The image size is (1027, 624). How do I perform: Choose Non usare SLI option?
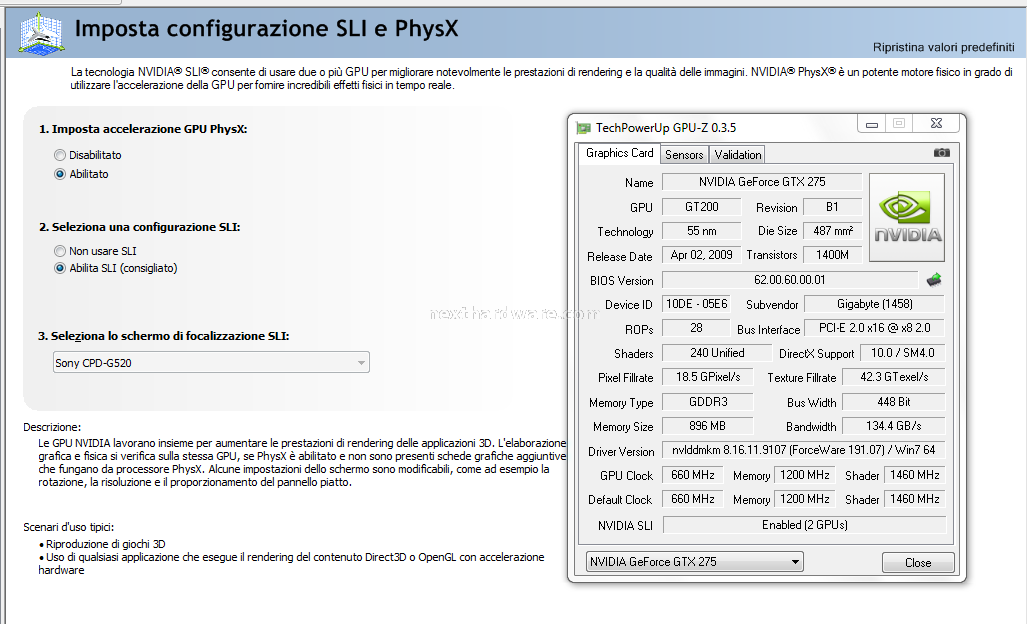(60, 251)
